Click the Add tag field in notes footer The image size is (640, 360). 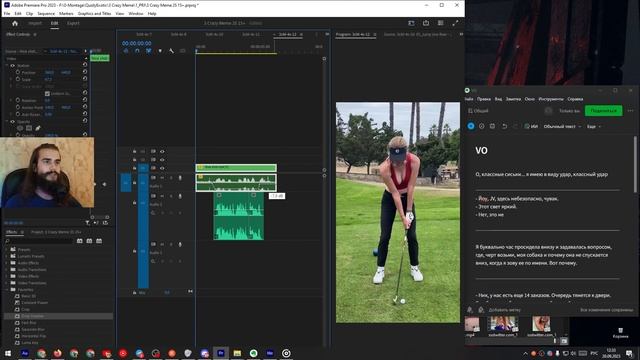(x=504, y=310)
